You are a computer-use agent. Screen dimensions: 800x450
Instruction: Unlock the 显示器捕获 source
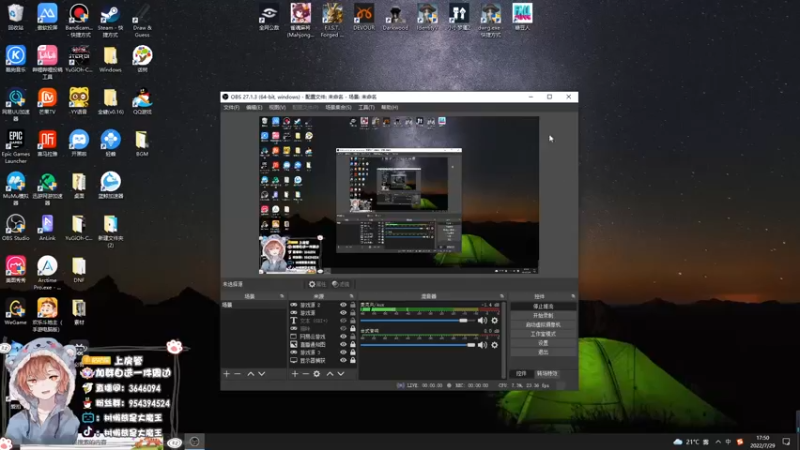coord(353,360)
